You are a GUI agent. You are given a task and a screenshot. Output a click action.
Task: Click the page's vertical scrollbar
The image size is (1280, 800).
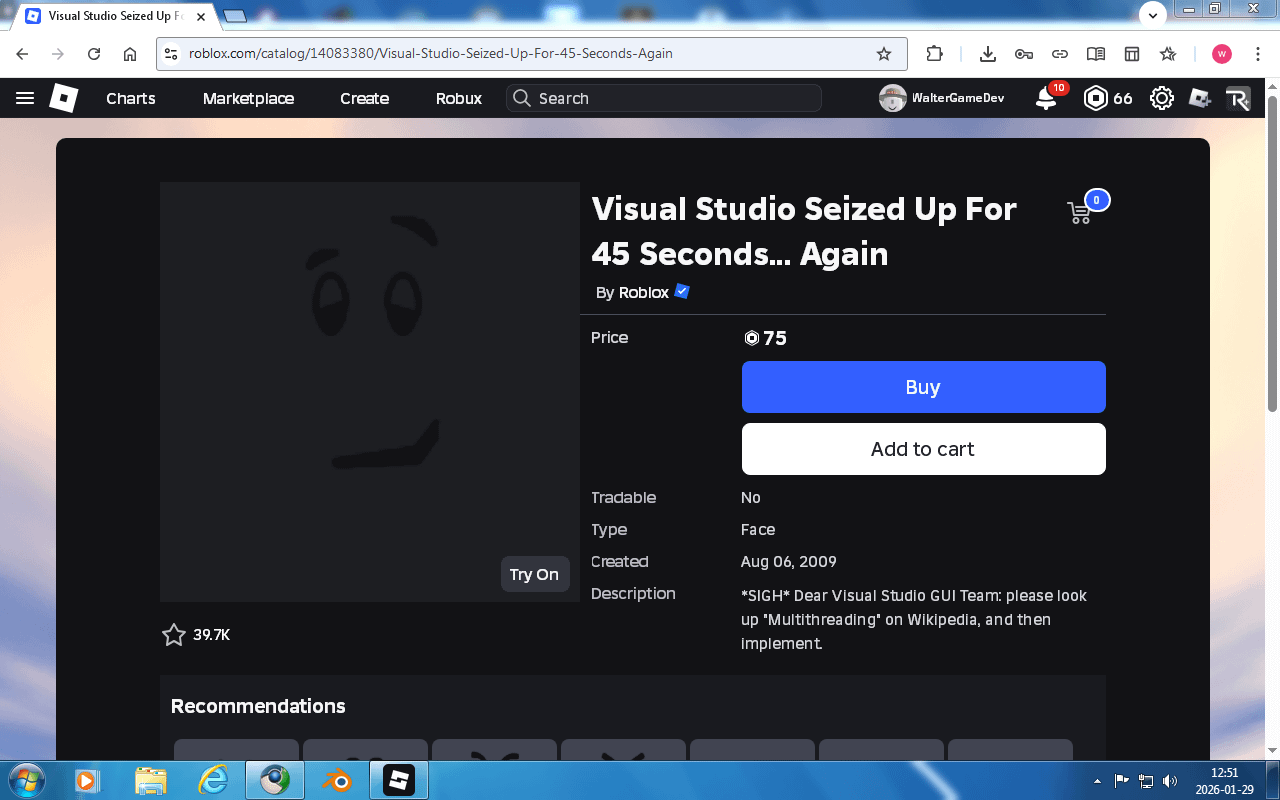tap(1272, 250)
